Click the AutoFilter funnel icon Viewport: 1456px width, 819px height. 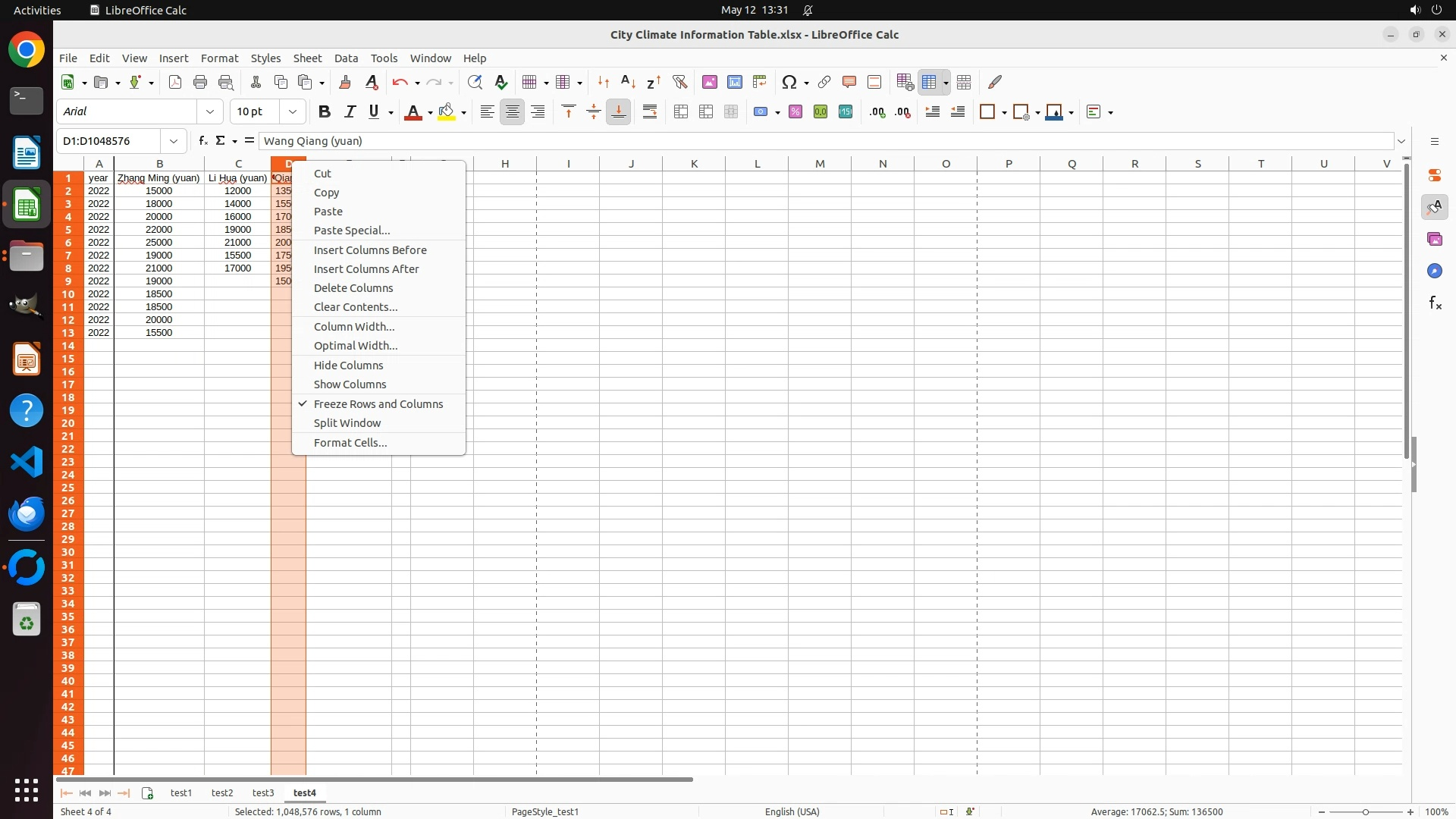679,82
